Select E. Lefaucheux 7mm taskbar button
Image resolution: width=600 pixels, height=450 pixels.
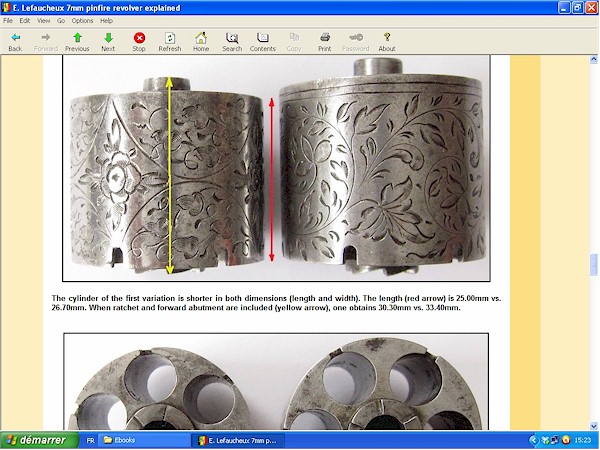pos(239,440)
